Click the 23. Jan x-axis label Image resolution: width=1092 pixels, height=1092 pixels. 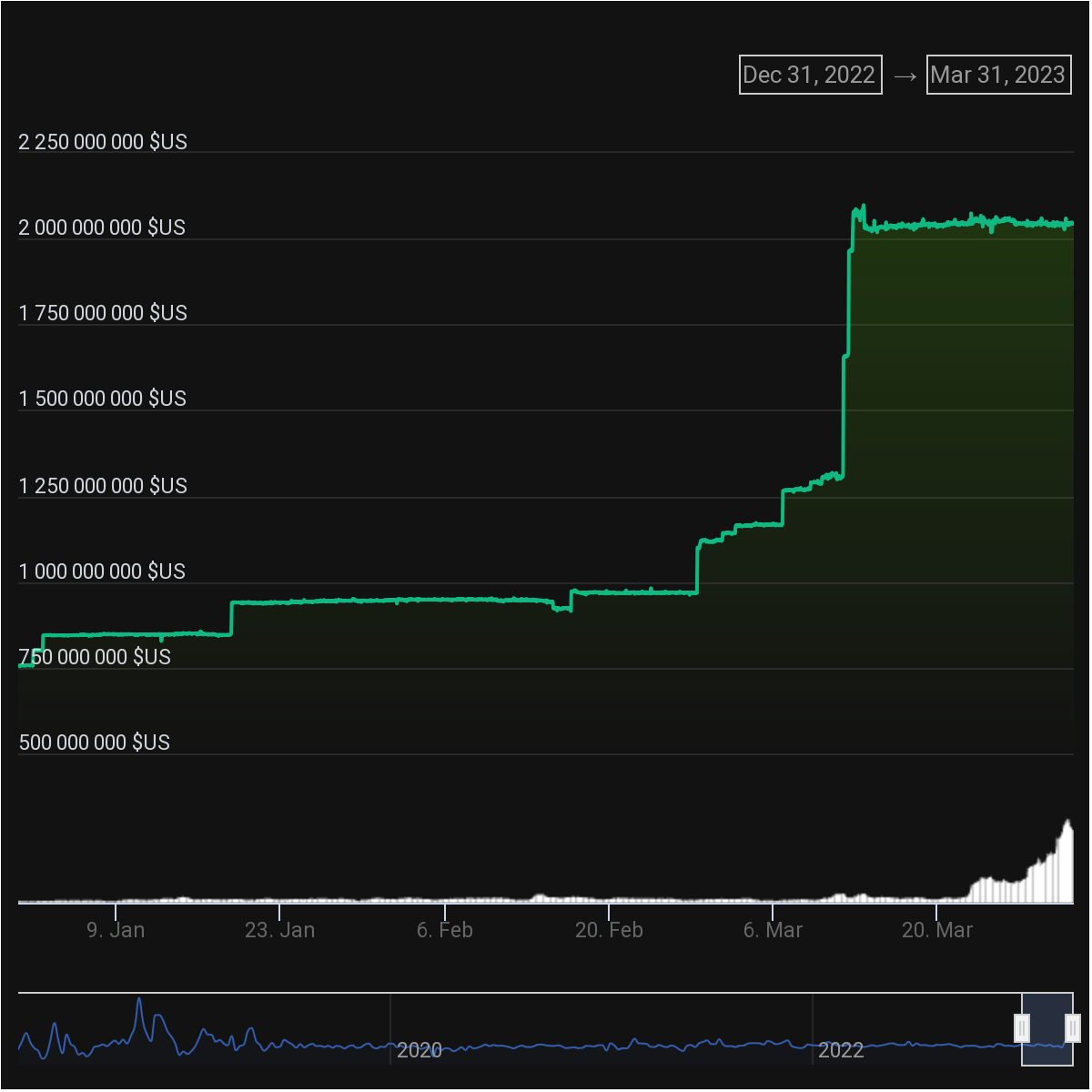[280, 930]
